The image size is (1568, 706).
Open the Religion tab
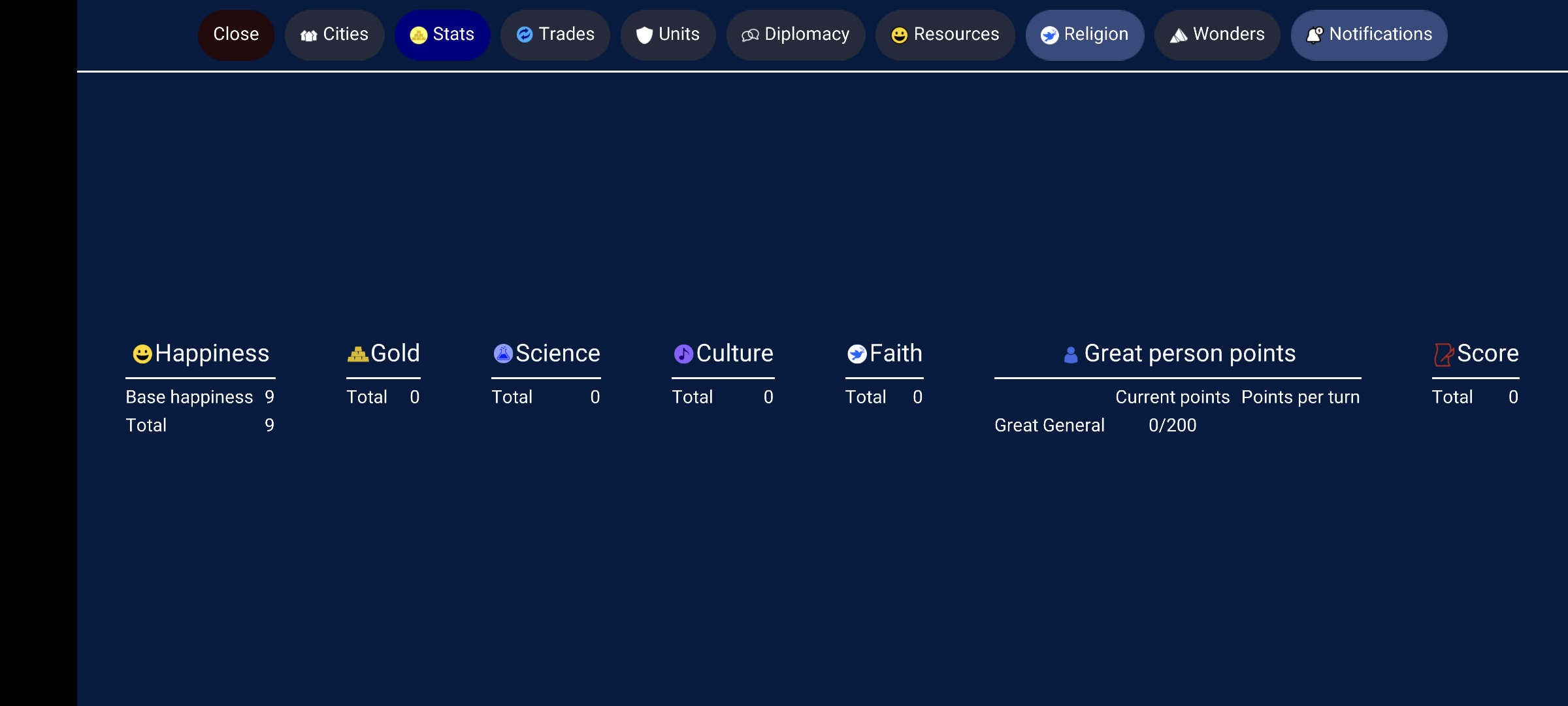pos(1084,35)
